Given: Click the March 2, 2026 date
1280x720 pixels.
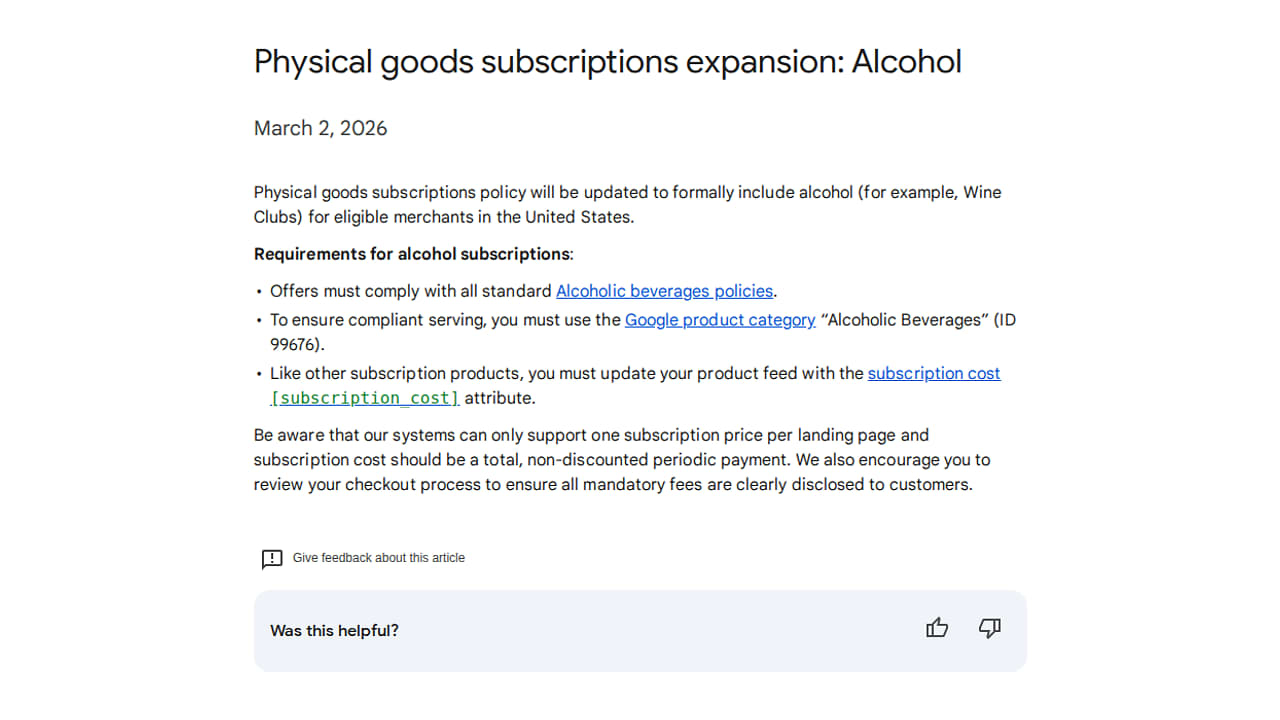Looking at the screenshot, I should tap(320, 128).
